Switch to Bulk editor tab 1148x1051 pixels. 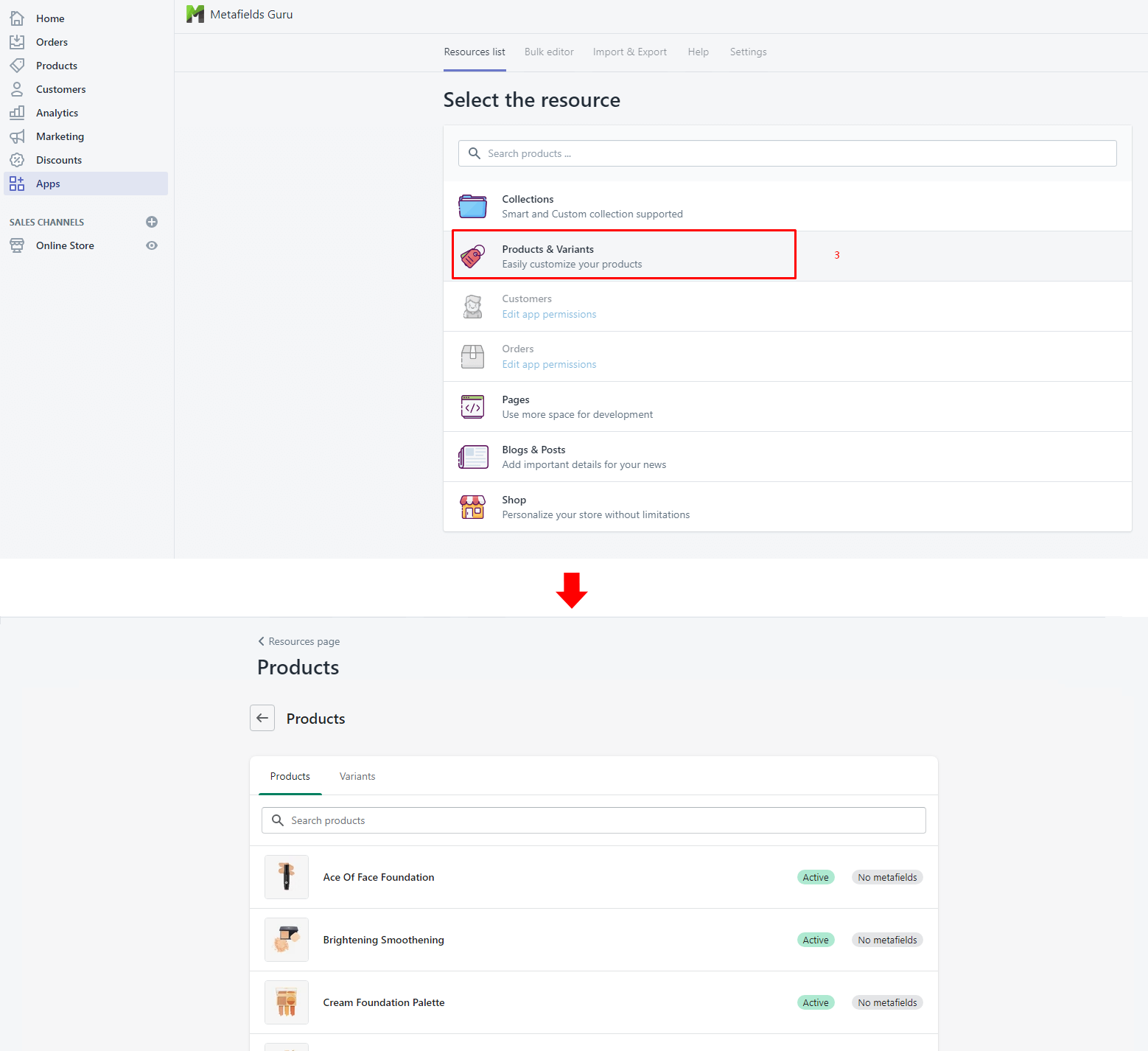[x=549, y=52]
